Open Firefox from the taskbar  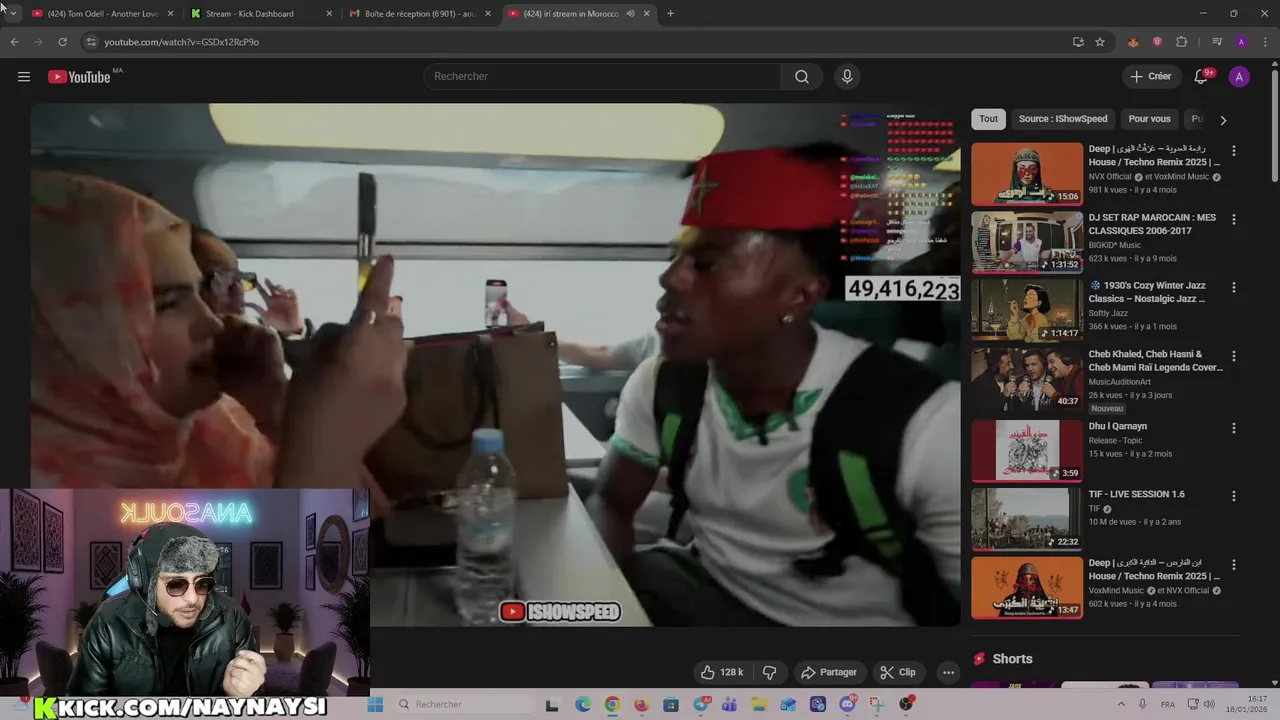click(641, 704)
